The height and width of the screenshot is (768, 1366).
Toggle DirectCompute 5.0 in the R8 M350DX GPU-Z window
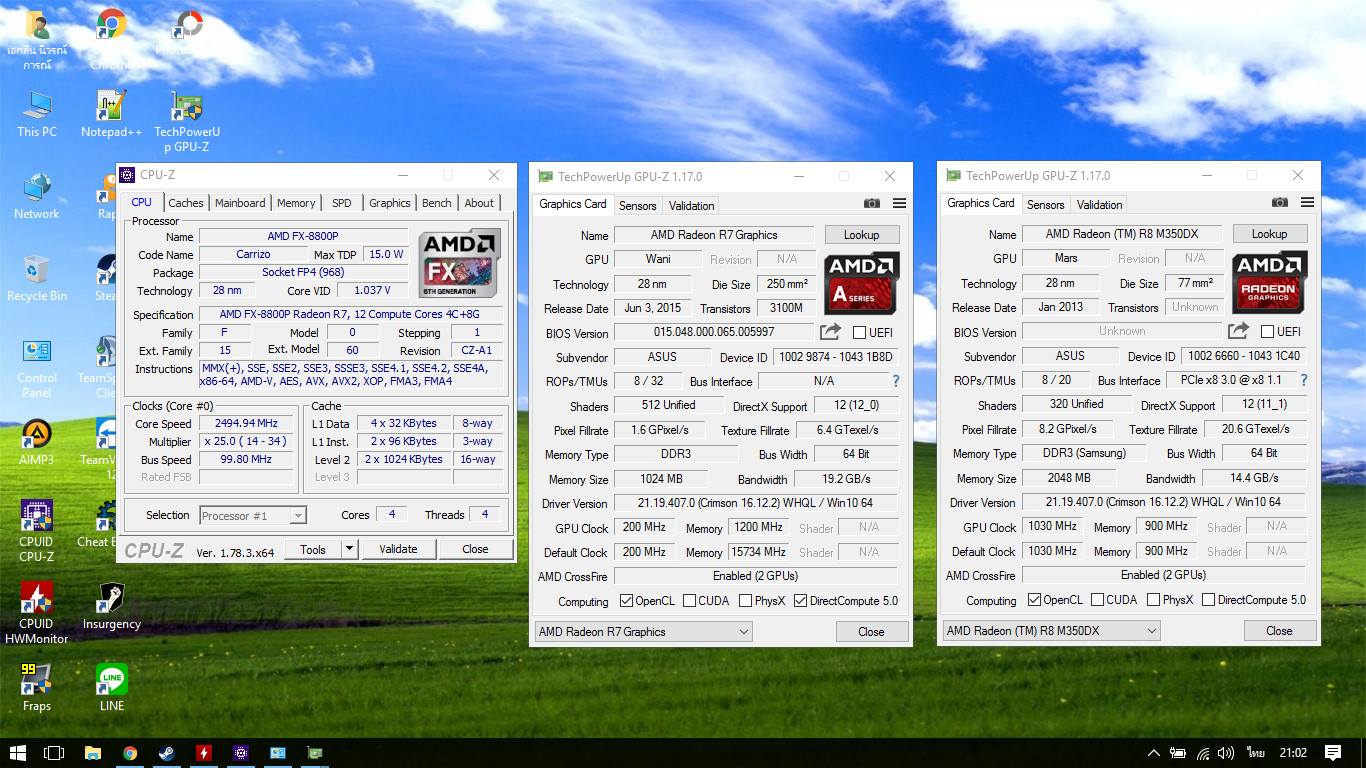pos(1208,600)
